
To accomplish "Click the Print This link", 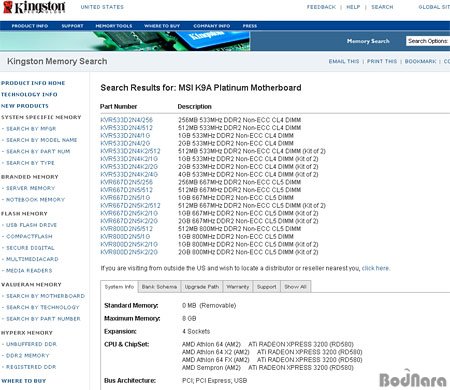I will (382, 61).
